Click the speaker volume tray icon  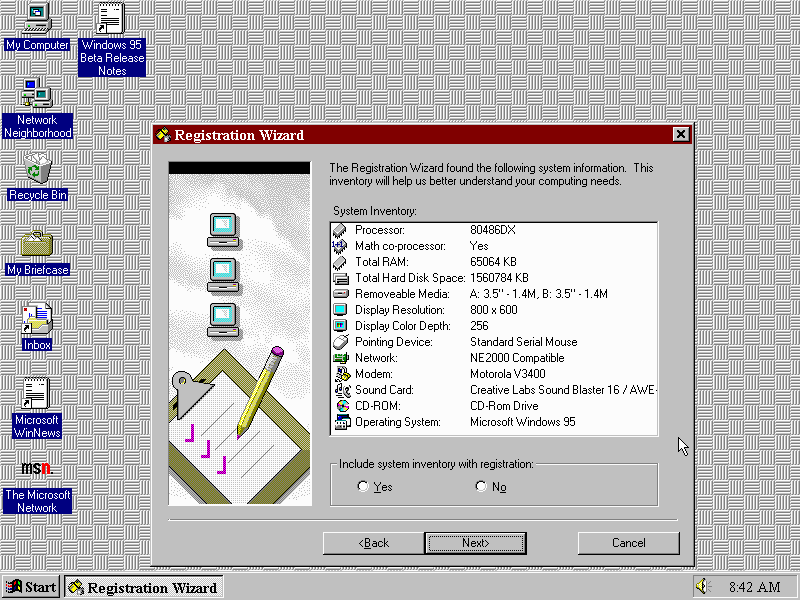pyautogui.click(x=702, y=587)
